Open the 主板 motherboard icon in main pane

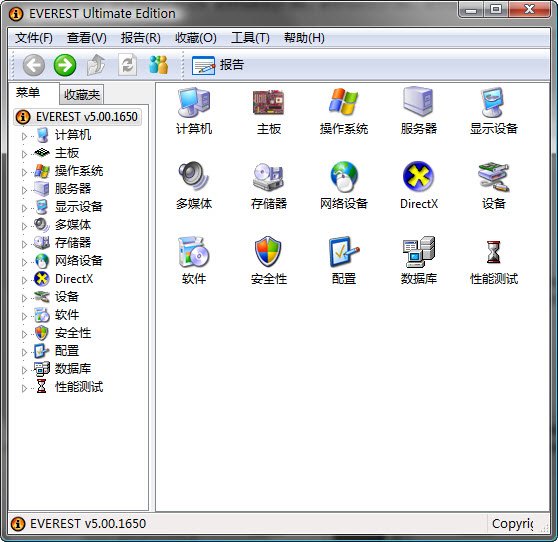coord(269,102)
